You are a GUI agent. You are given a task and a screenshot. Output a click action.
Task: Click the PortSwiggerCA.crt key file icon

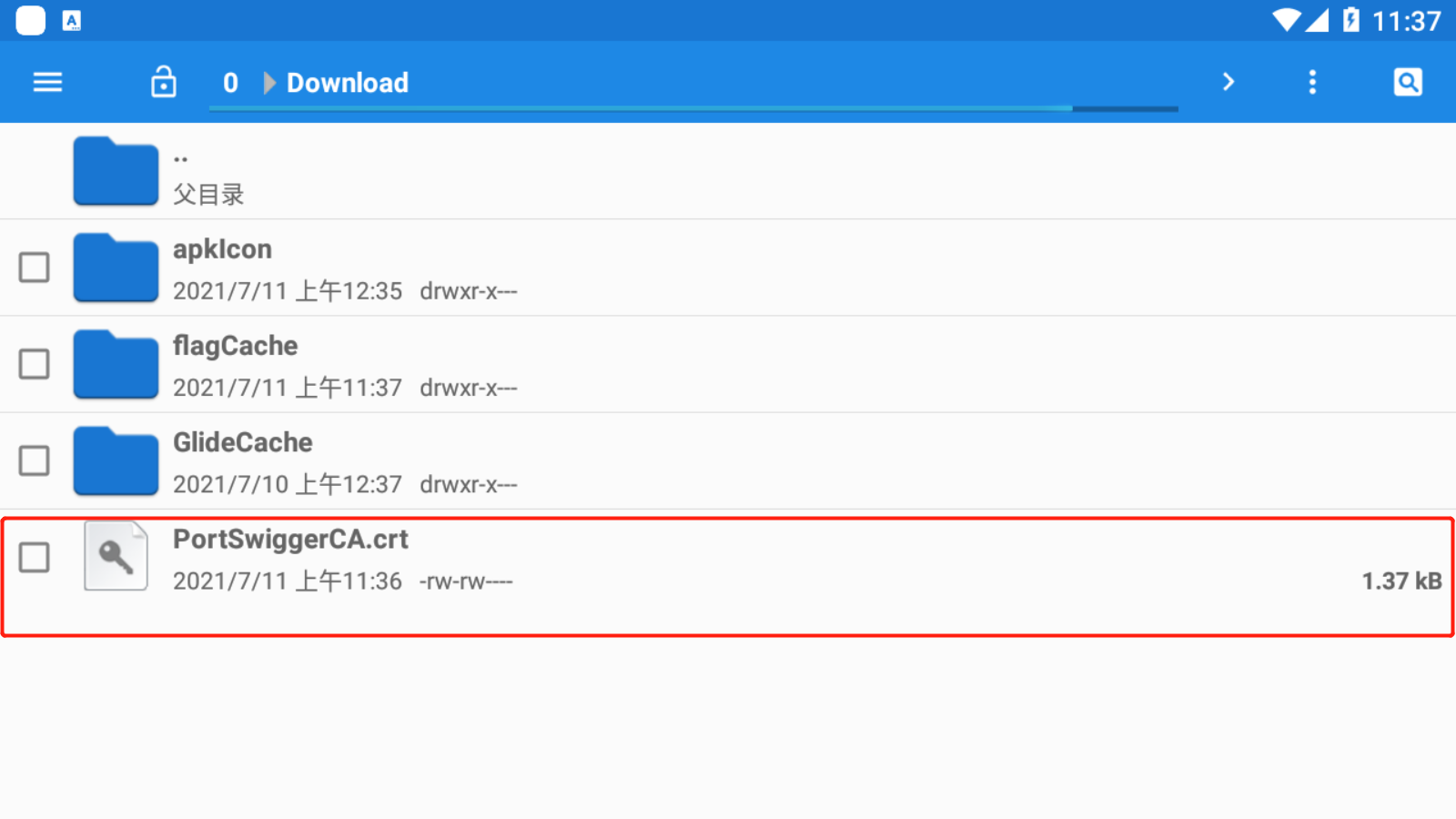coord(116,556)
